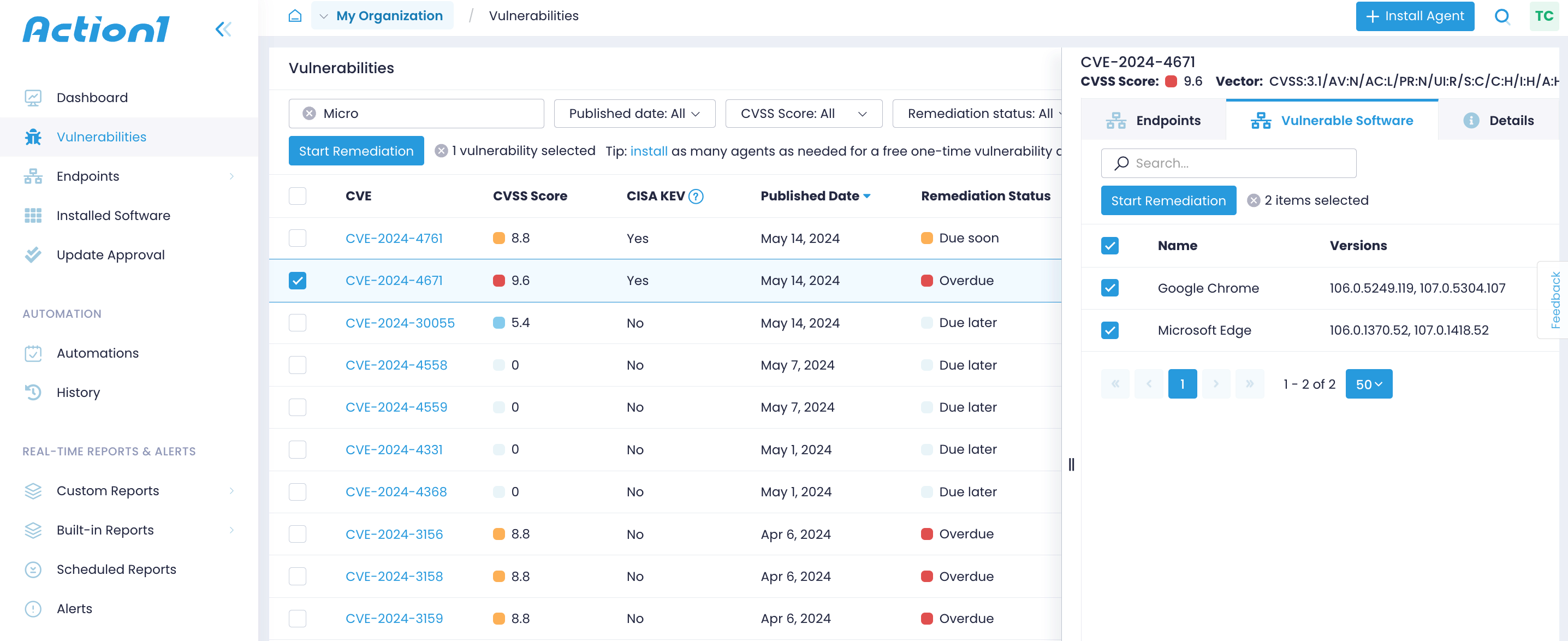This screenshot has height=641, width=1568.
Task: Click the Update Approval checkmark icon
Action: tap(33, 254)
